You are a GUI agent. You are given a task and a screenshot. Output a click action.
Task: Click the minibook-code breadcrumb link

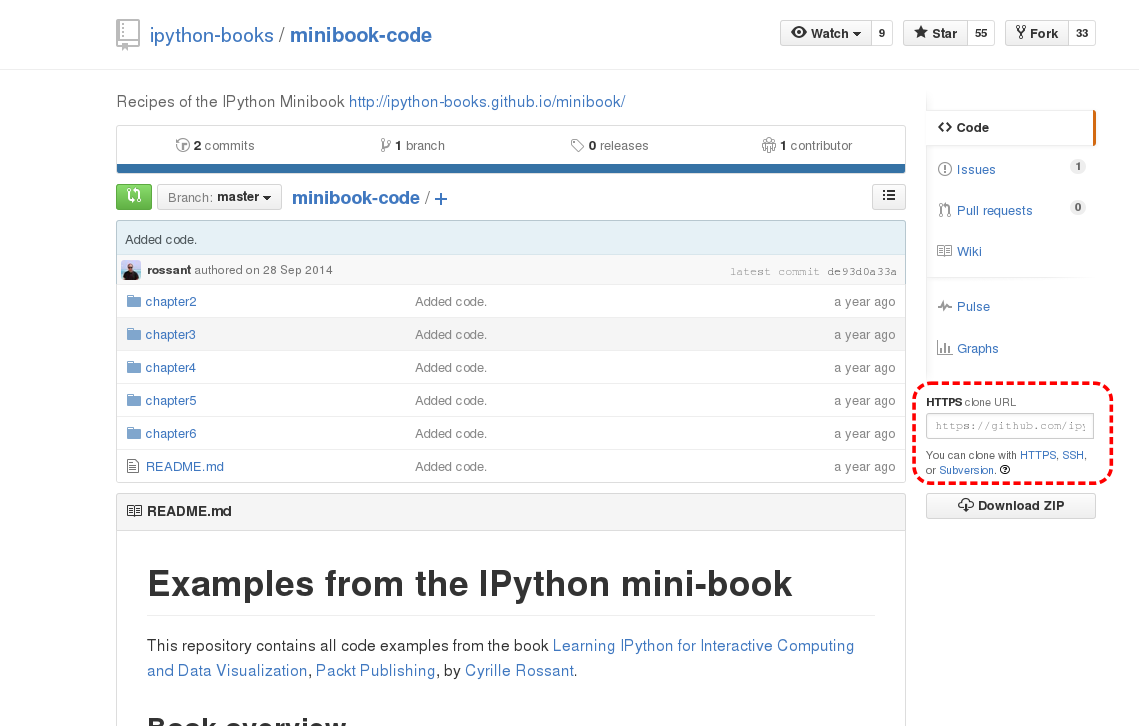pos(356,198)
